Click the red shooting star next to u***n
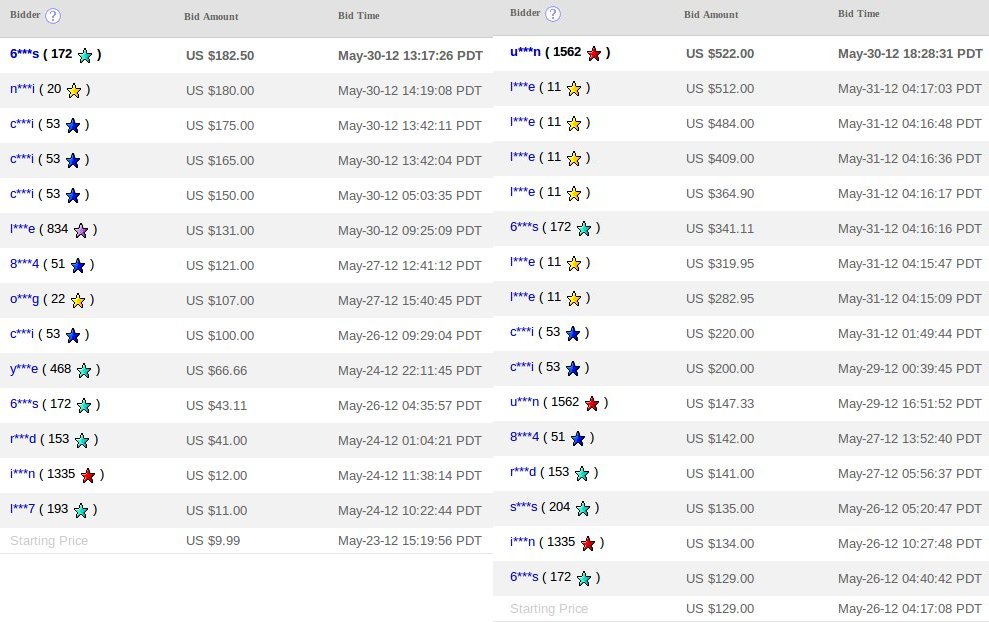989x622 pixels. (x=593, y=53)
